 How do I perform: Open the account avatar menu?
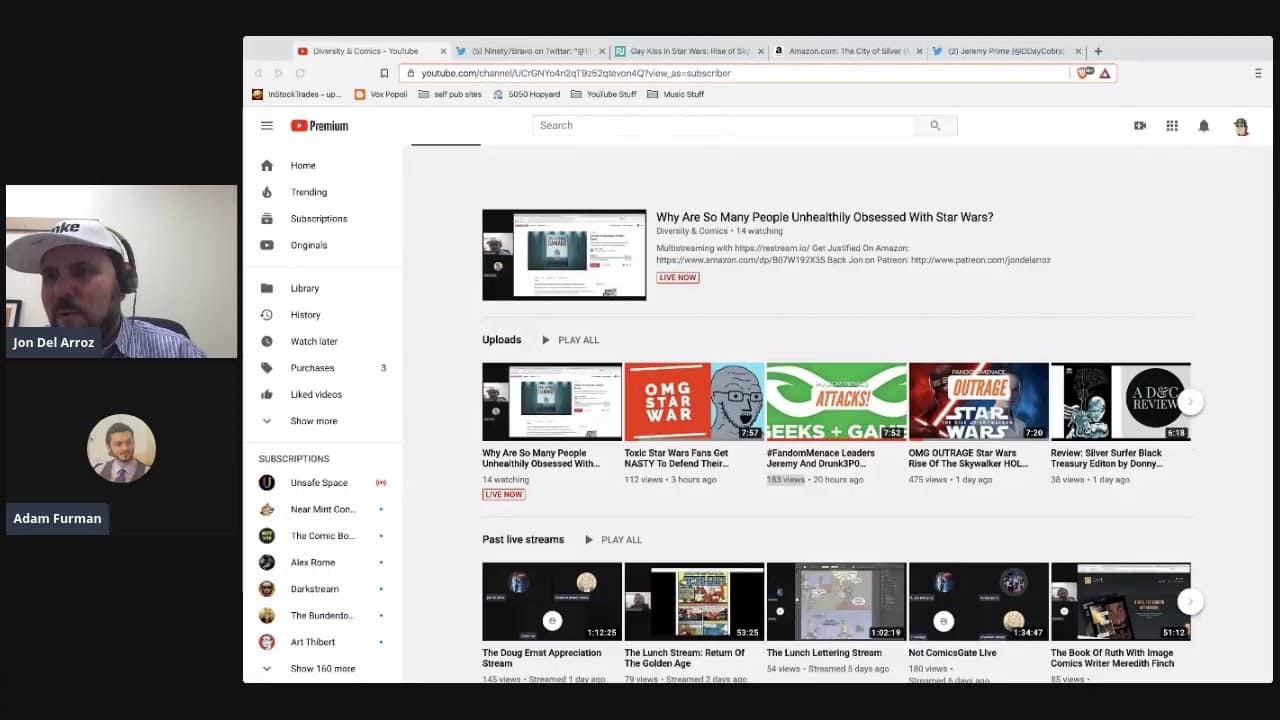1241,126
